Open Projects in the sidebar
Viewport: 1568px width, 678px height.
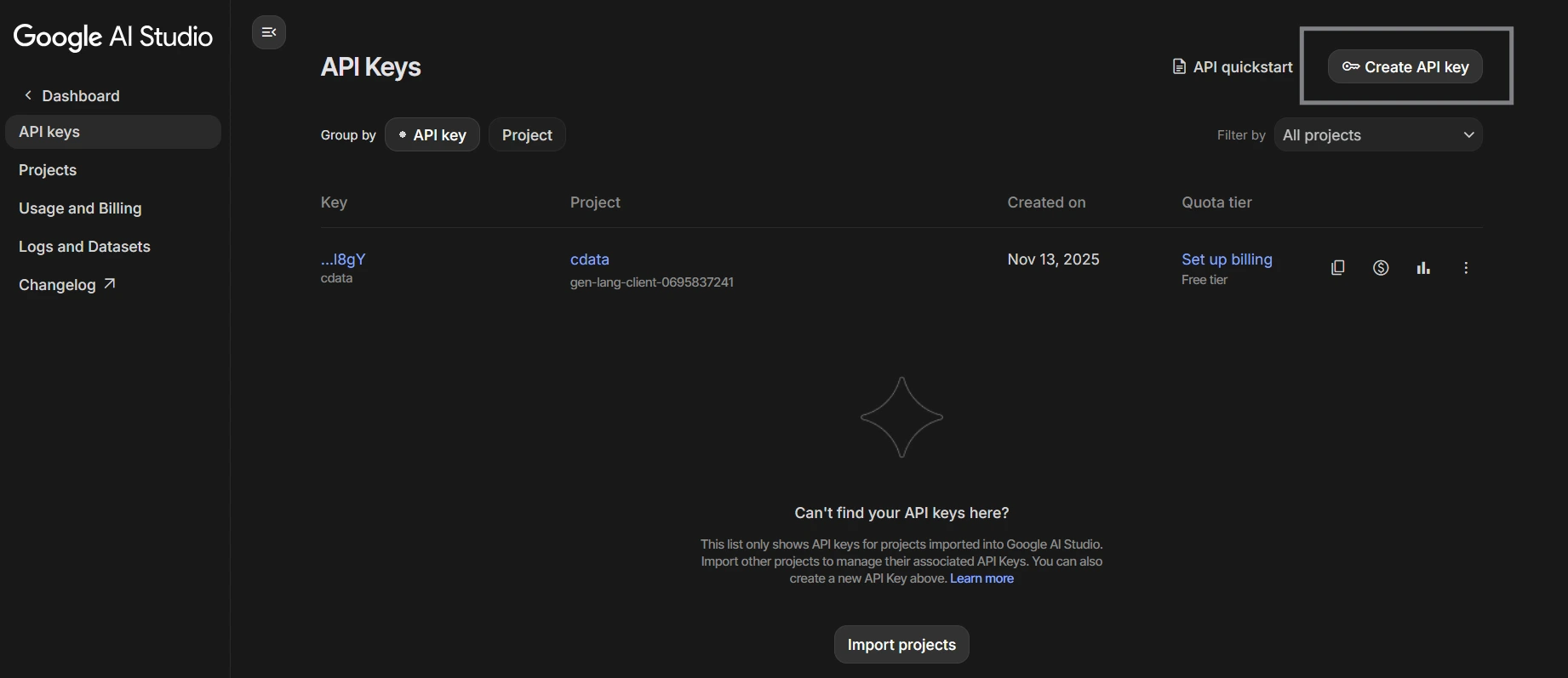[48, 170]
